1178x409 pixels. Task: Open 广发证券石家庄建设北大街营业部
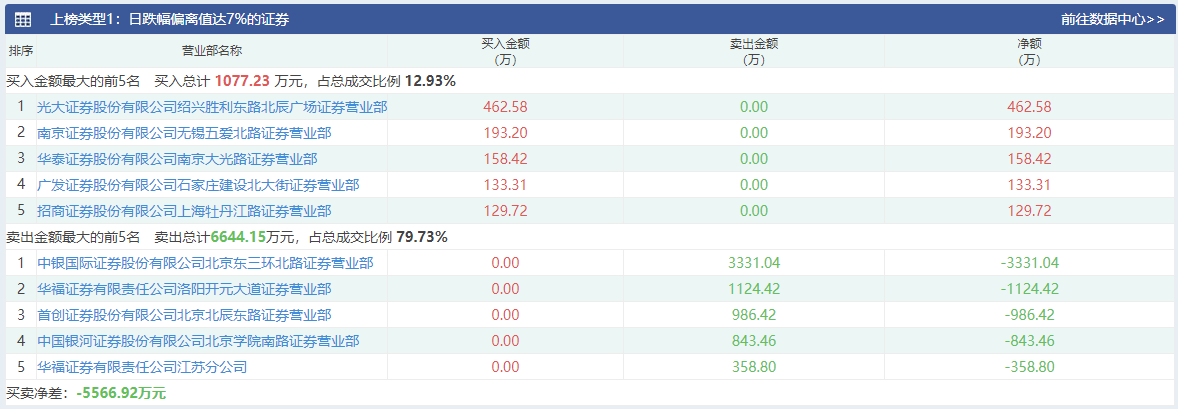[198, 185]
